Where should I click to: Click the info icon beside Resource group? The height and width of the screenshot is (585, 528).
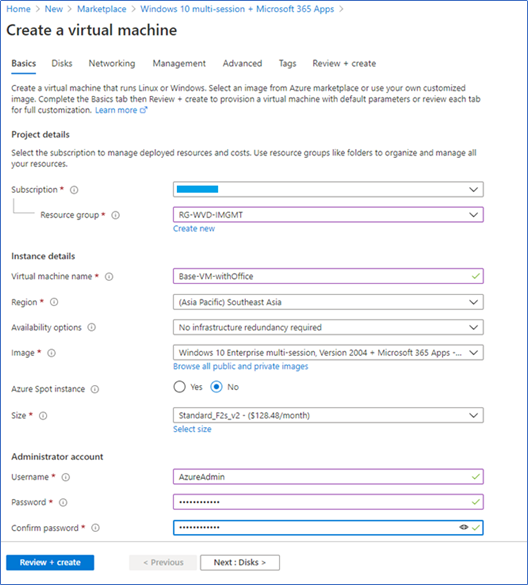[x=116, y=215]
